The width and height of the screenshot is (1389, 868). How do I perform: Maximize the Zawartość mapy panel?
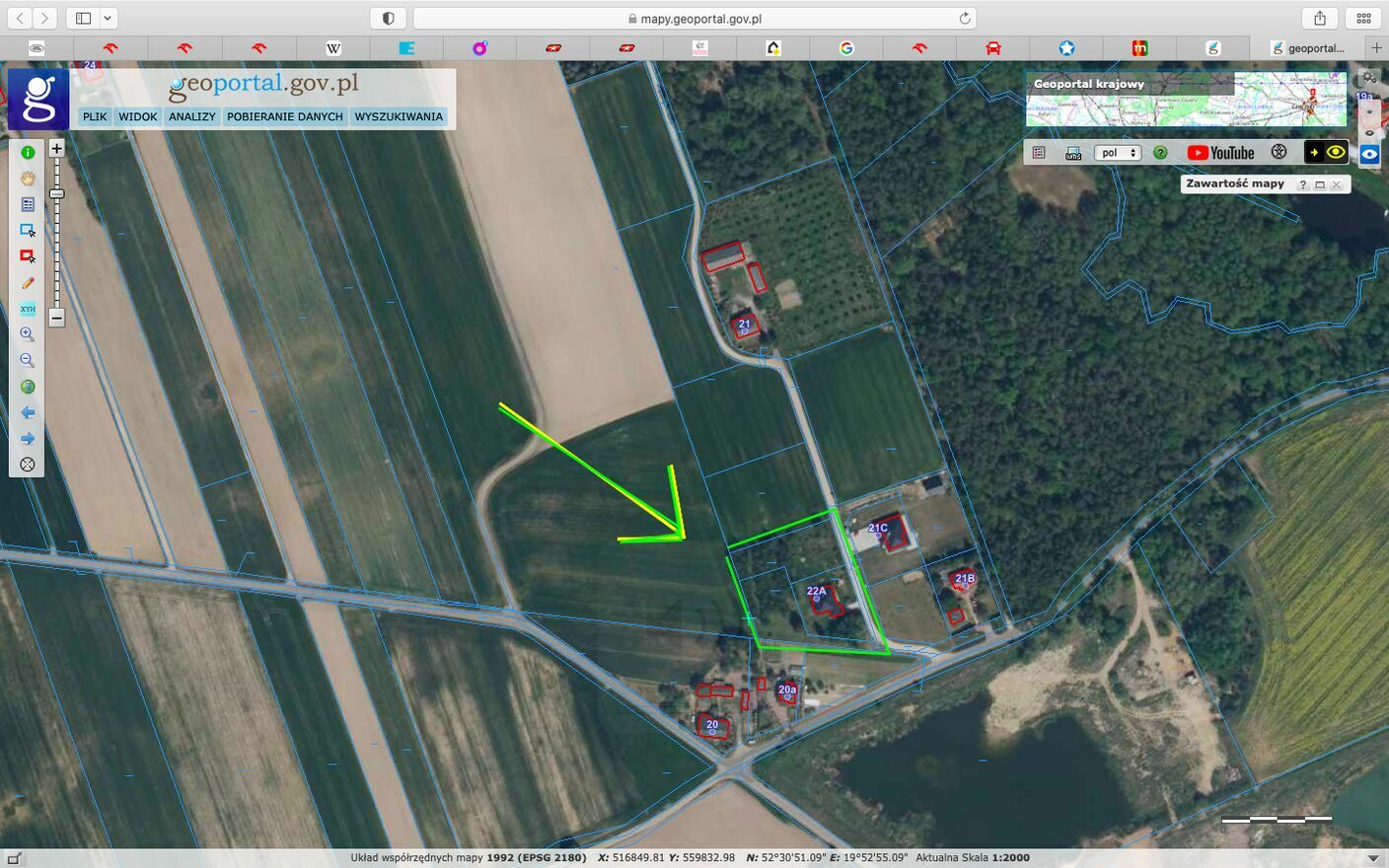click(1320, 184)
